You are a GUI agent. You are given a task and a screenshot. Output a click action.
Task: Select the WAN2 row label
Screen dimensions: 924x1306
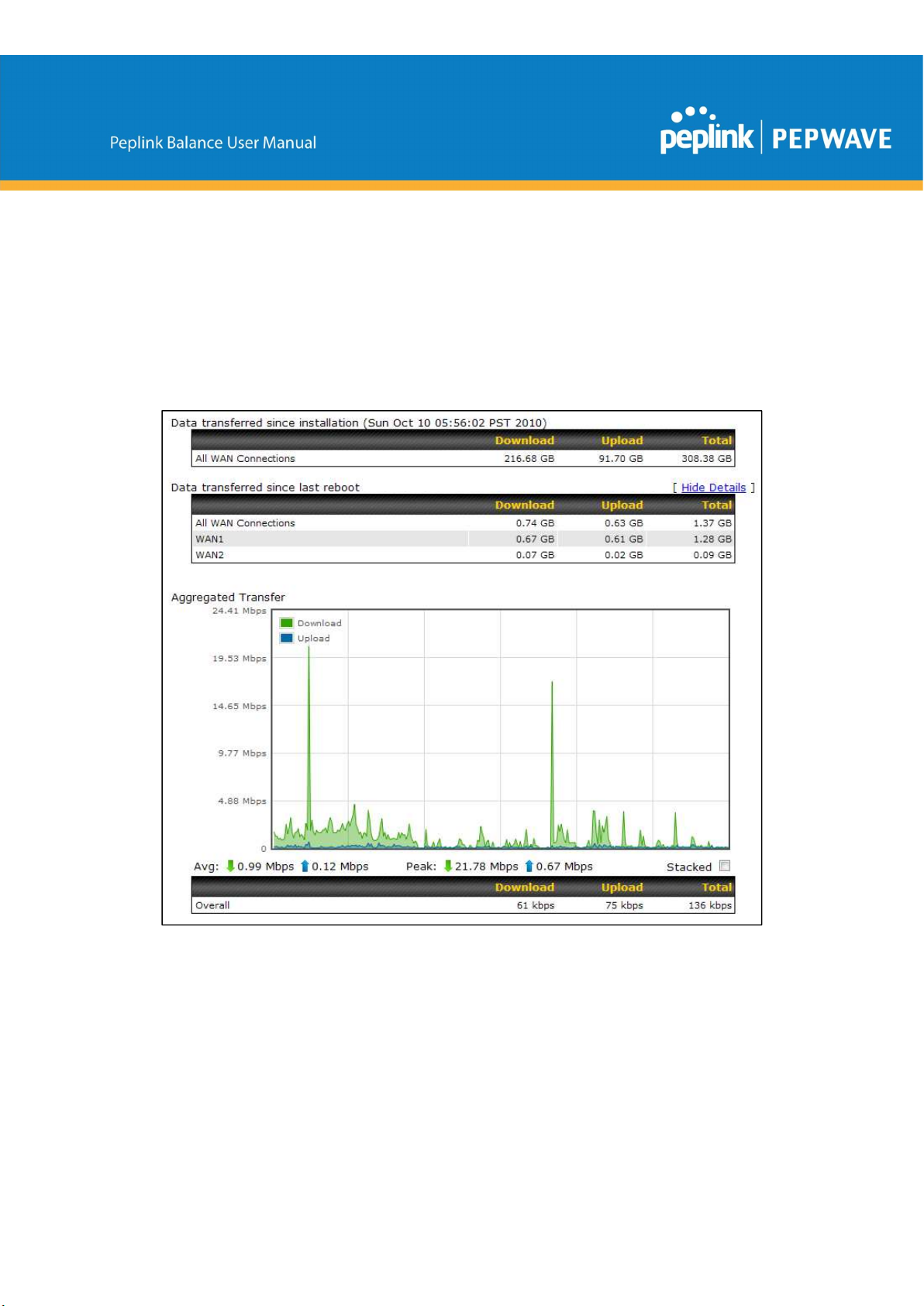coord(209,555)
